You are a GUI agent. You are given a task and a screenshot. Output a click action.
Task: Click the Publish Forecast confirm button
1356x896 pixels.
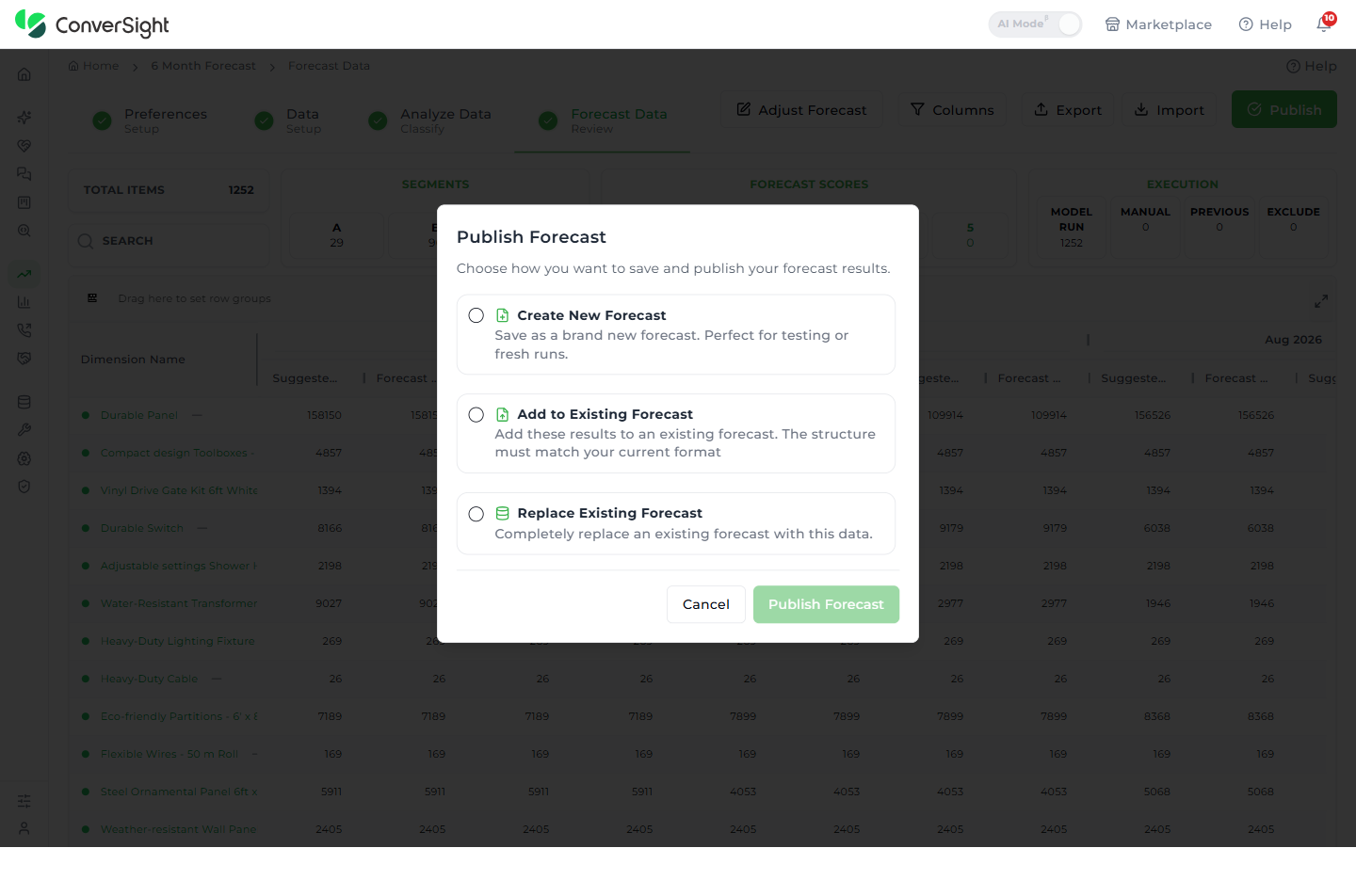tap(826, 604)
